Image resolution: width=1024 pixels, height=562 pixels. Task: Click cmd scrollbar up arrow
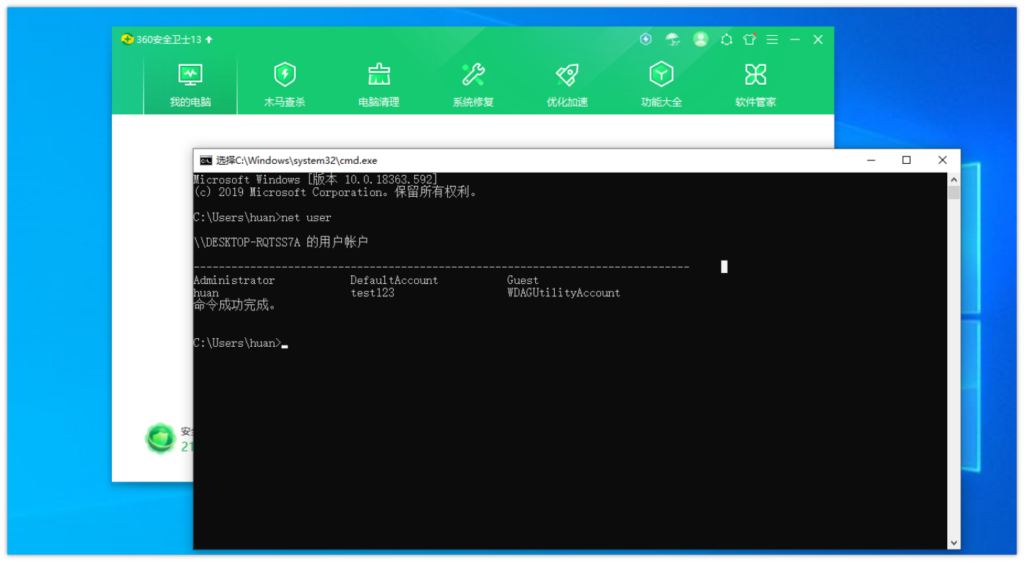click(x=953, y=180)
